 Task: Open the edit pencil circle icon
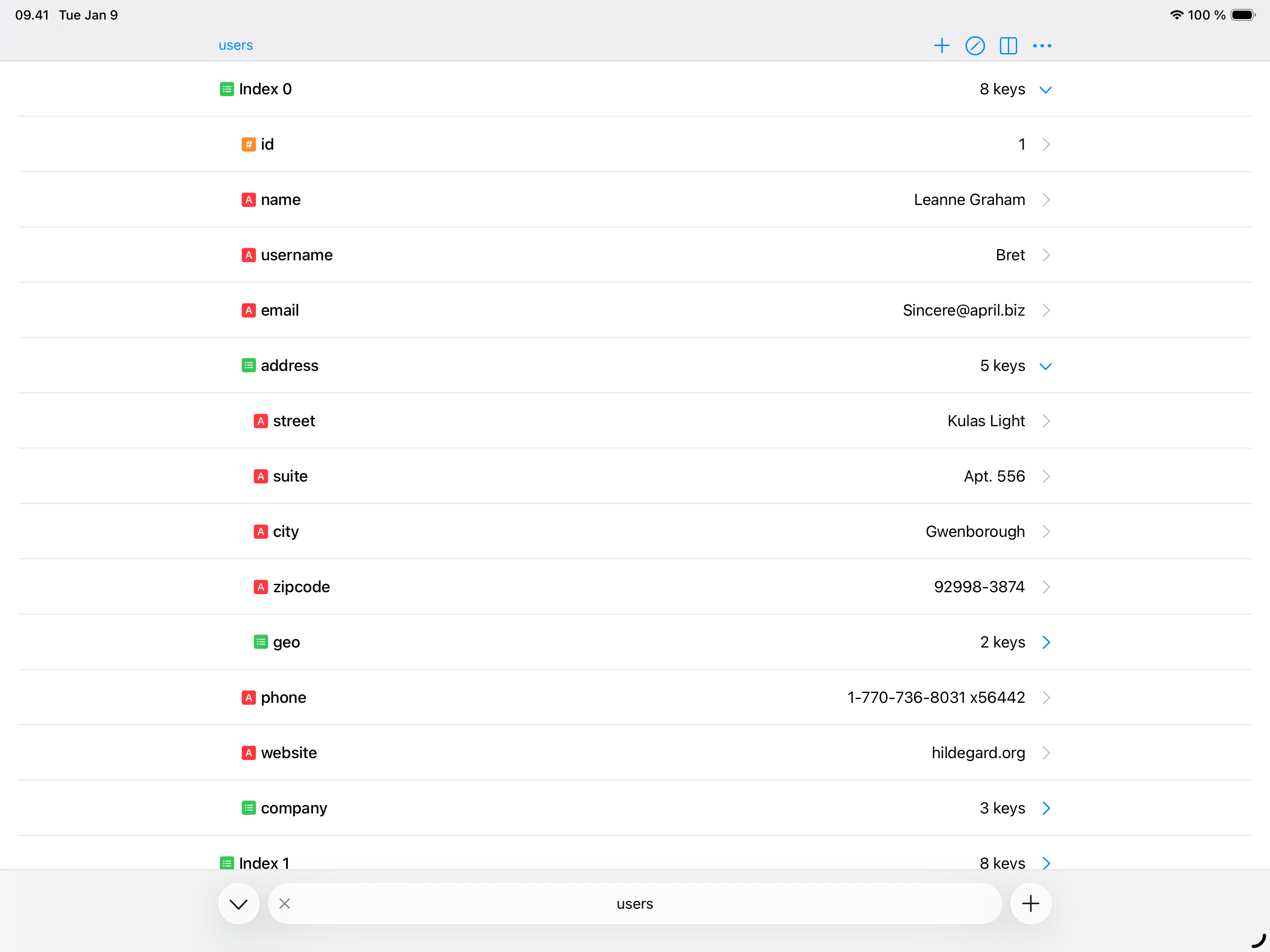click(x=975, y=46)
